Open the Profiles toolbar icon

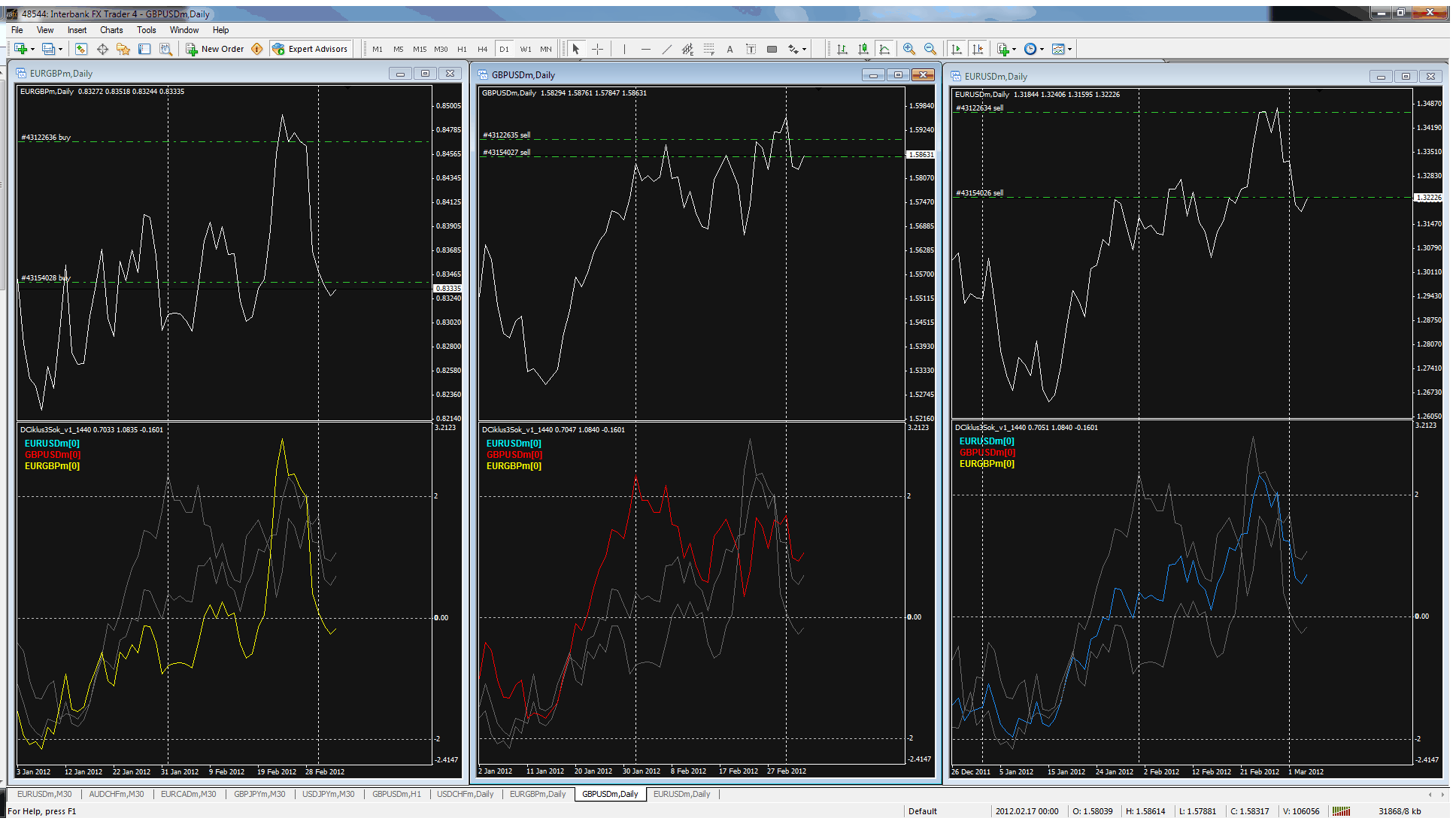tap(48, 49)
